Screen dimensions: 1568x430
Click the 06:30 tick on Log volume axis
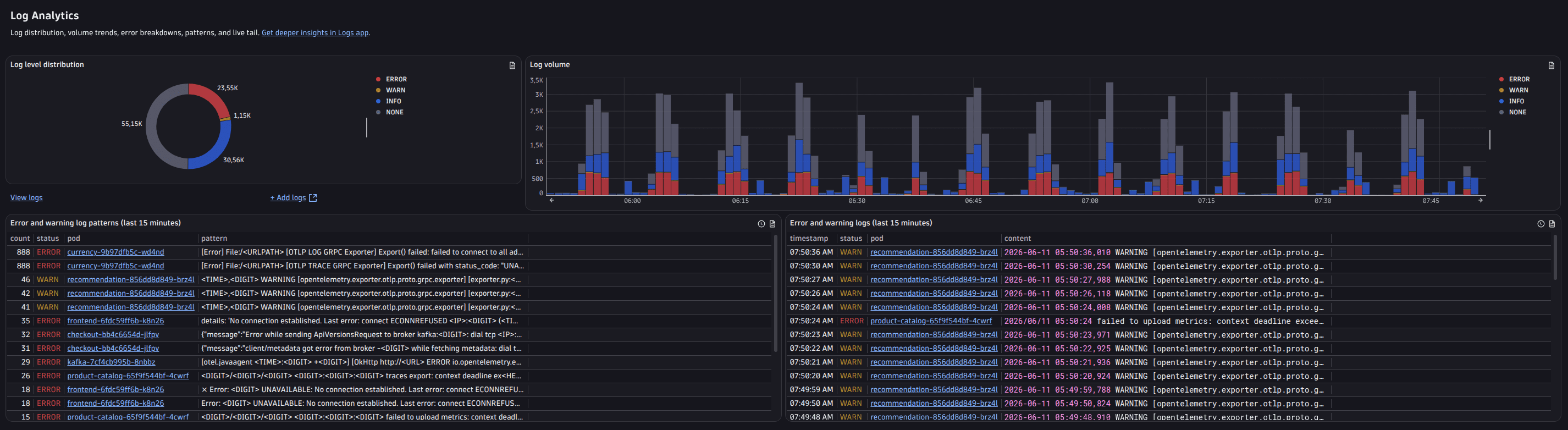pos(857,201)
